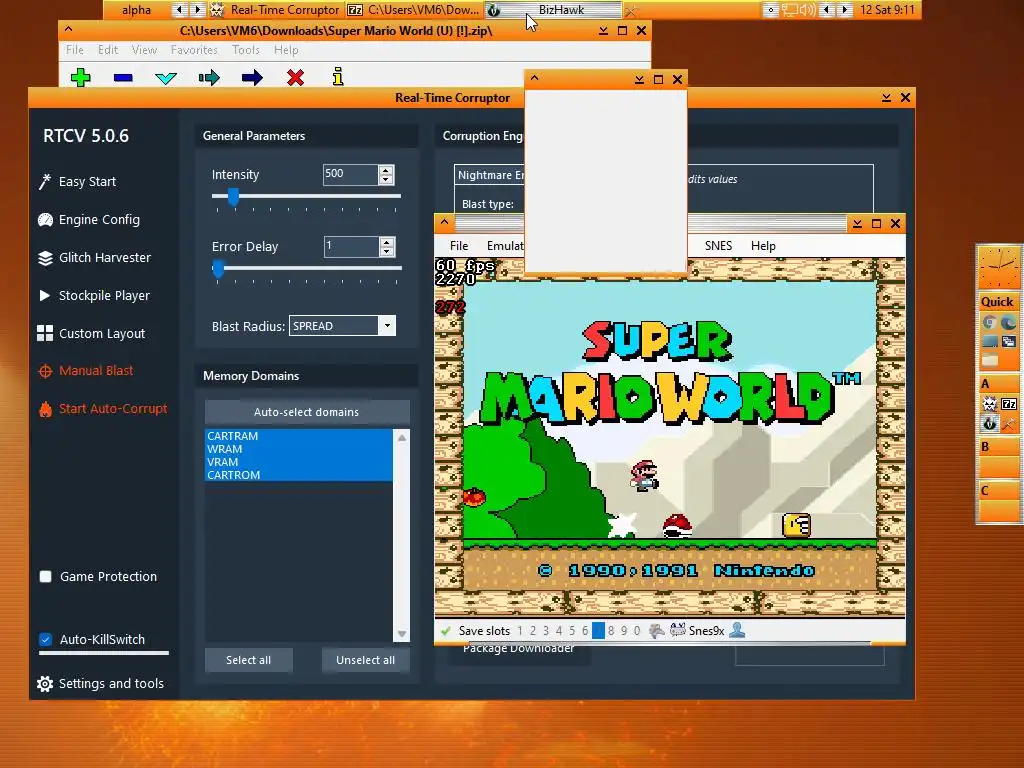Open Custom Layout in RTCV sidebar

pos(91,333)
